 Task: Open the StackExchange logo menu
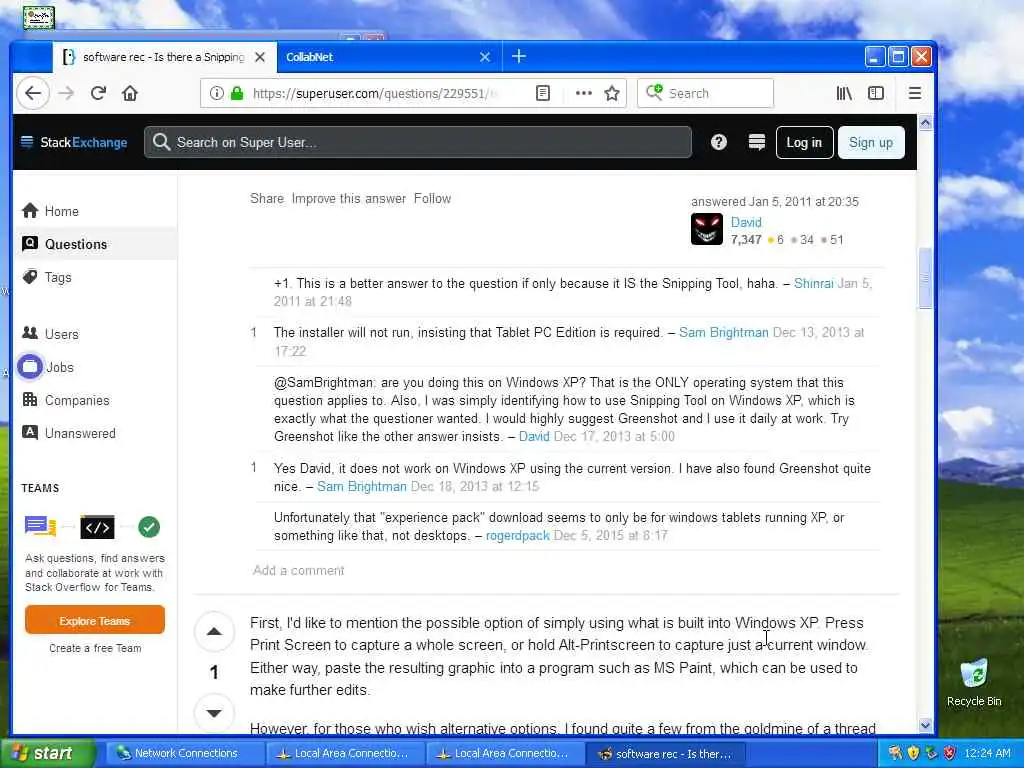tap(74, 142)
